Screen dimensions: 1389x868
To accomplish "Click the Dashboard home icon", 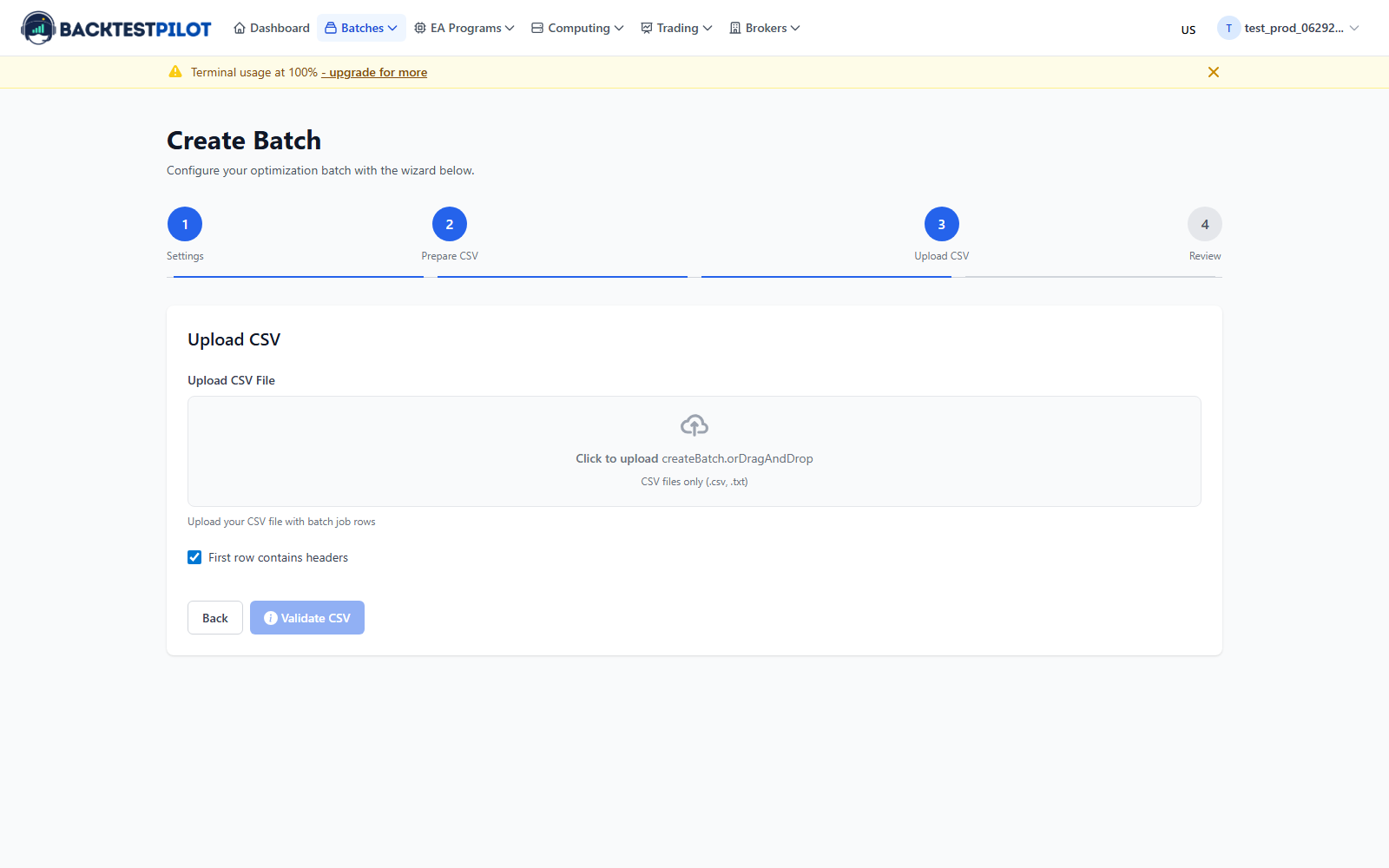I will (x=240, y=28).
